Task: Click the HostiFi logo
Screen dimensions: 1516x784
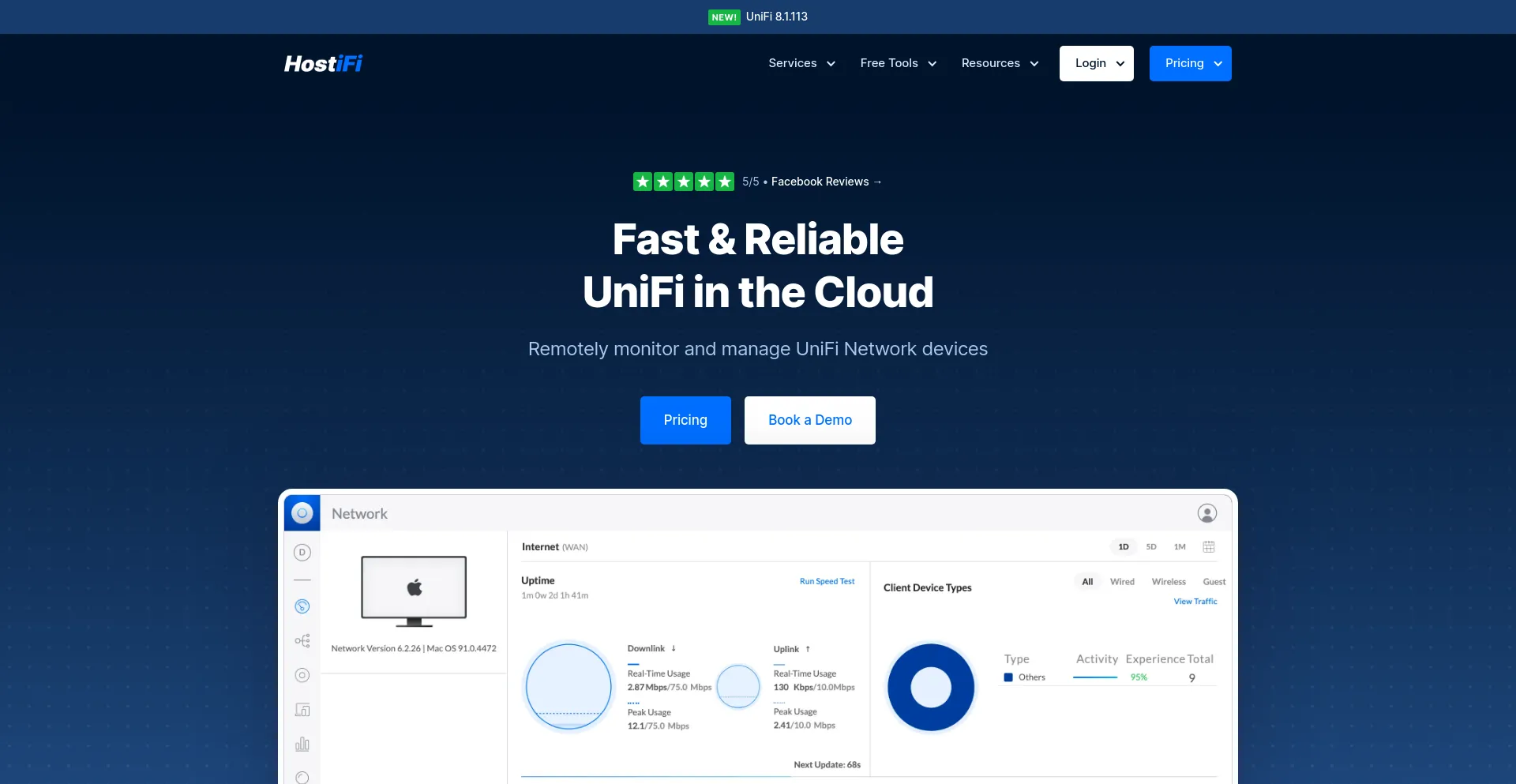Action: pyautogui.click(x=323, y=63)
